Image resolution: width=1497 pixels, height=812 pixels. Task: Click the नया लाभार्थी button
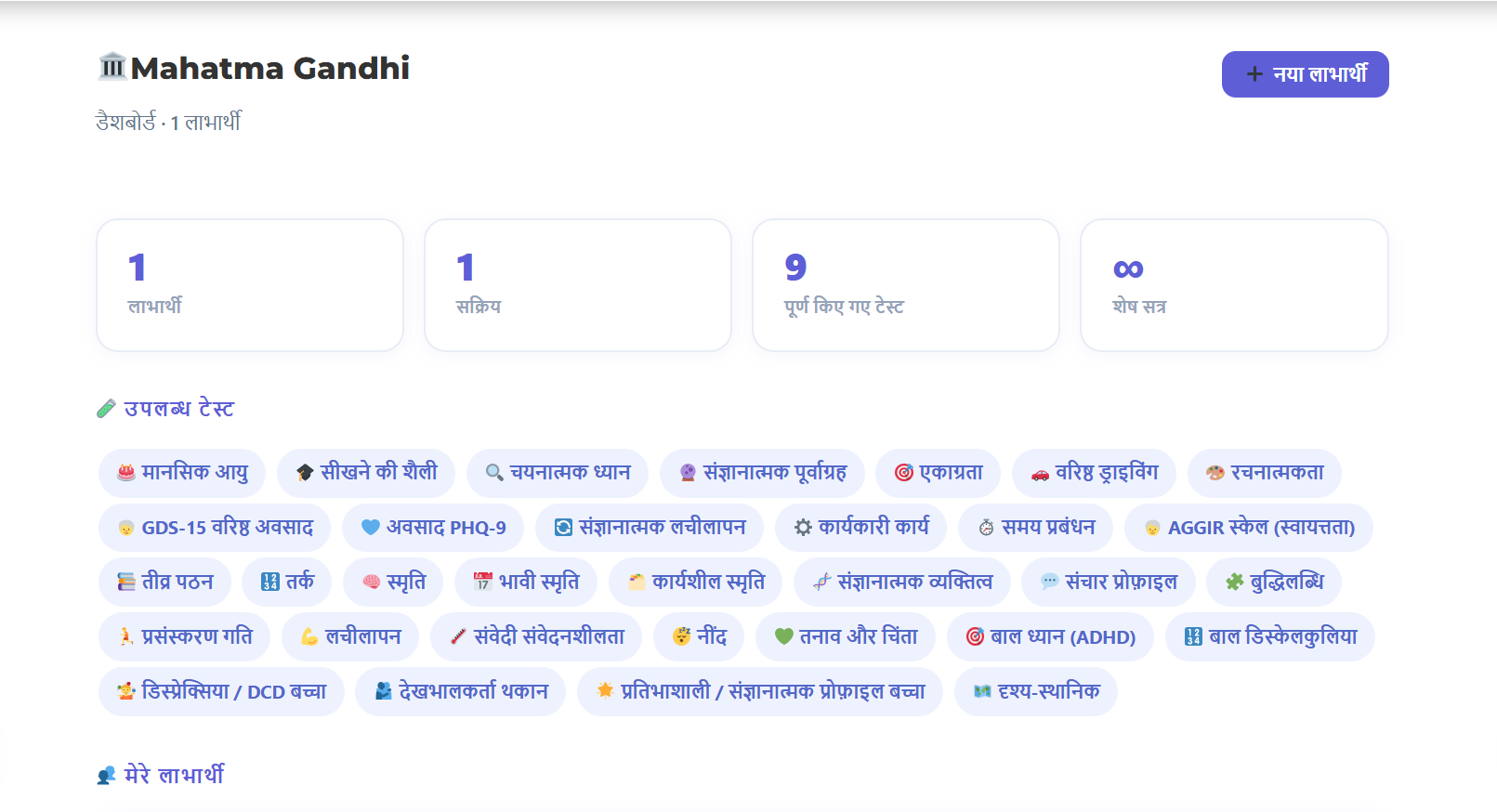1305,74
